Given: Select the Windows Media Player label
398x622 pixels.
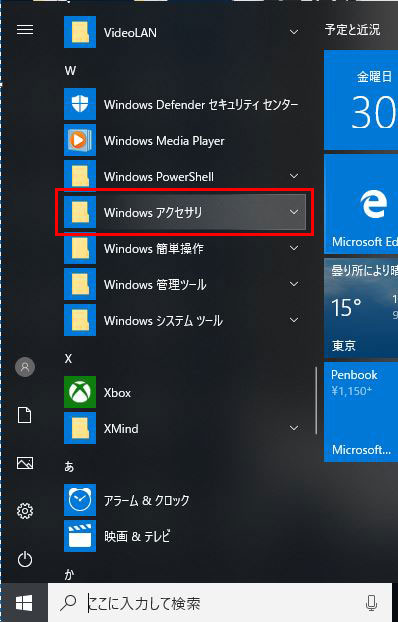Looking at the screenshot, I should coord(164,141).
